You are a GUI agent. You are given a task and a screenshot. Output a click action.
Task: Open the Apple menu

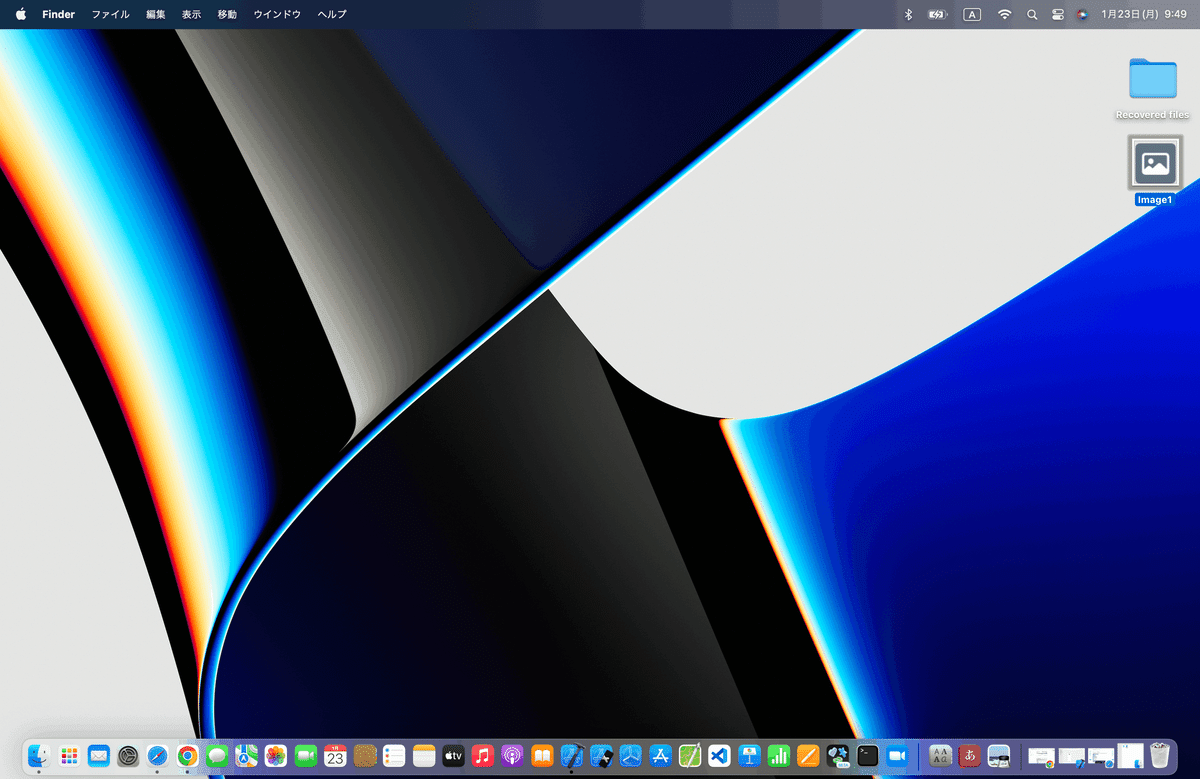click(20, 14)
